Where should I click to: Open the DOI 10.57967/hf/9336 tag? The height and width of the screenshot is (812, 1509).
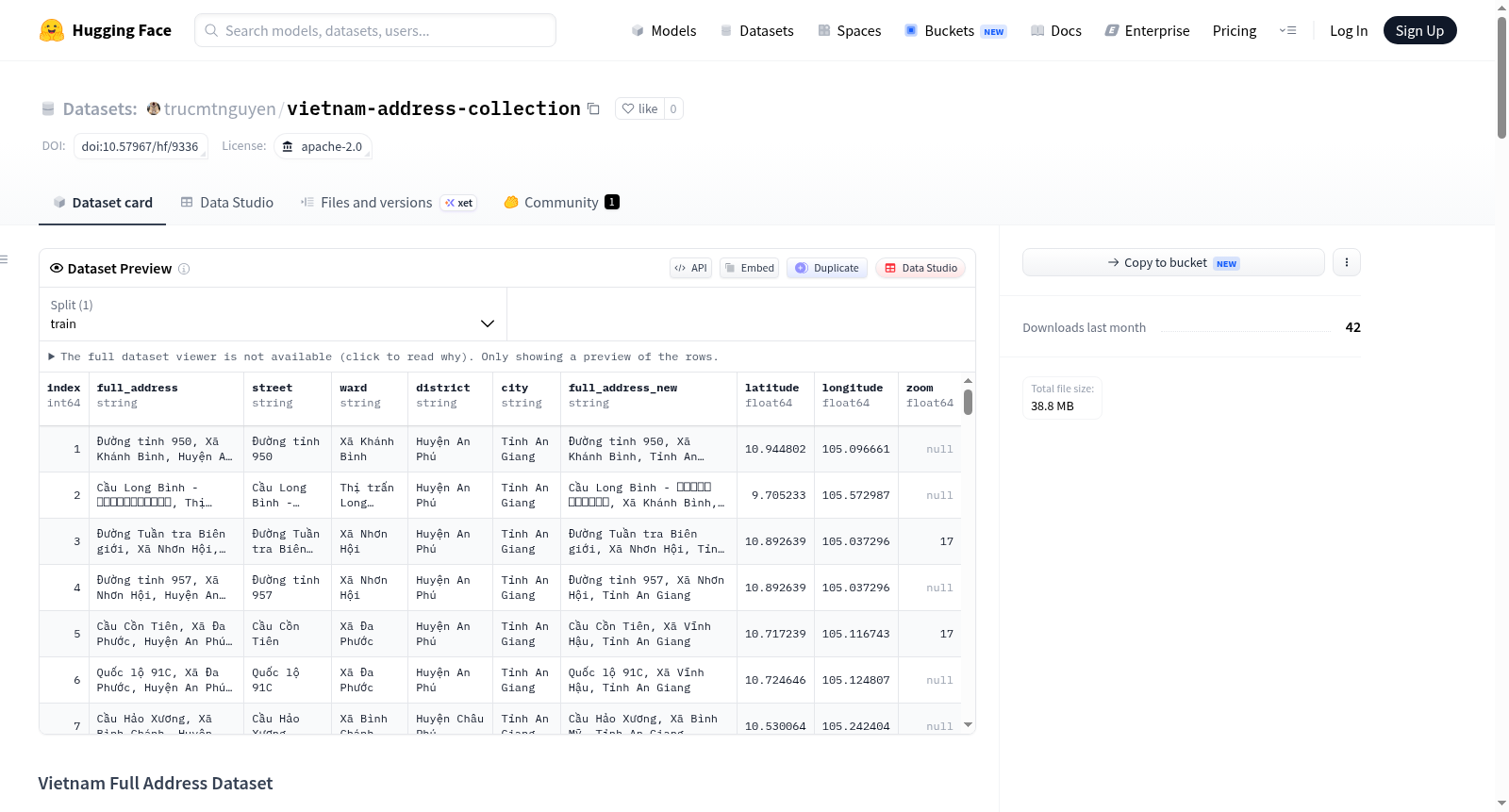(x=141, y=146)
